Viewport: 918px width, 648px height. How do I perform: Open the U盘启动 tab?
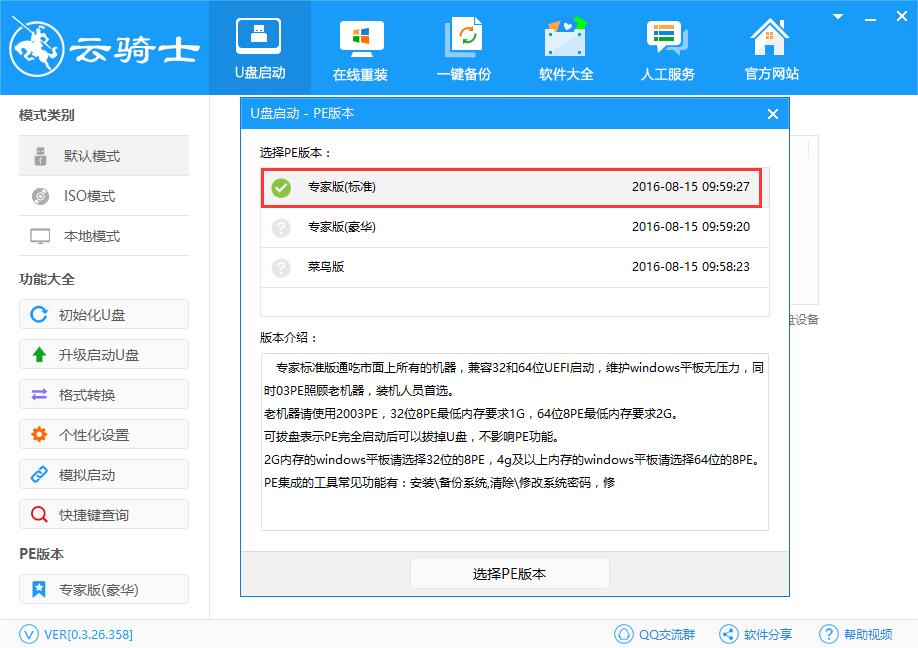click(260, 47)
